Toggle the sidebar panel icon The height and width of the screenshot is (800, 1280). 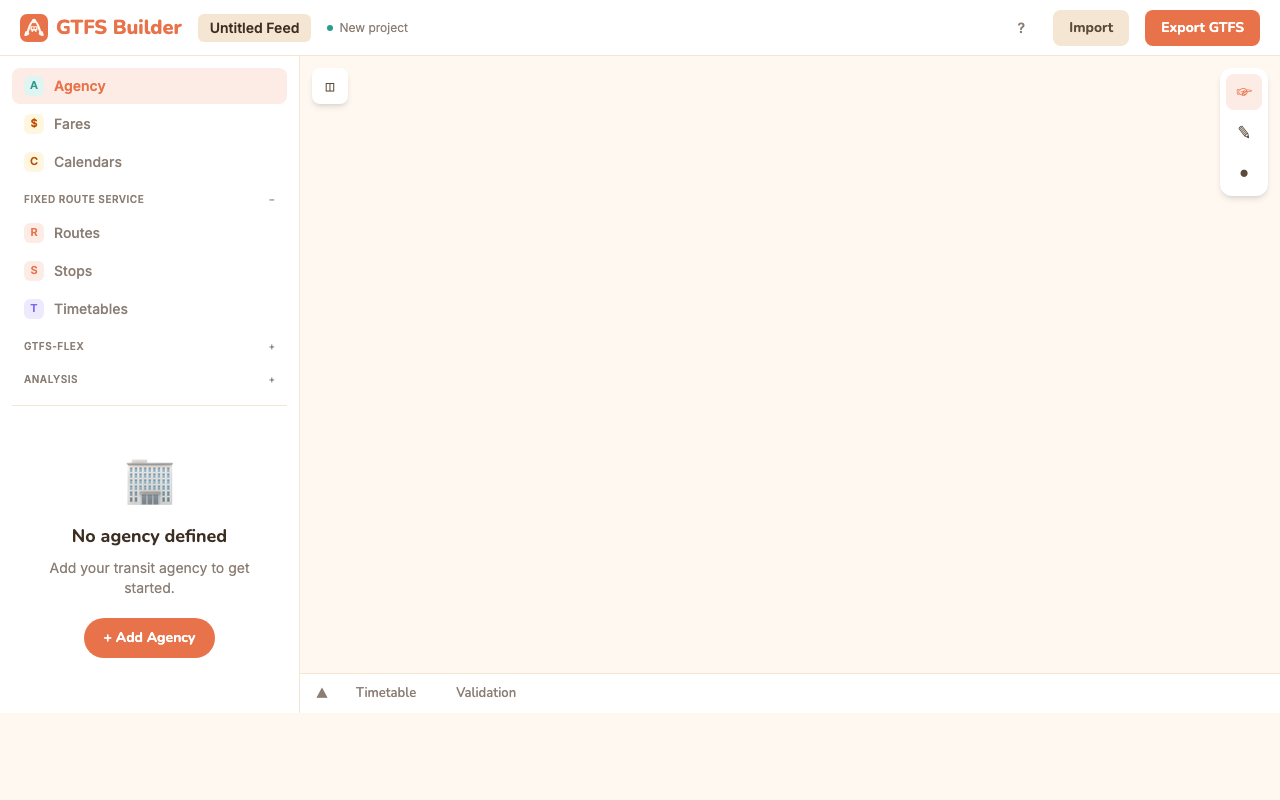coord(330,87)
